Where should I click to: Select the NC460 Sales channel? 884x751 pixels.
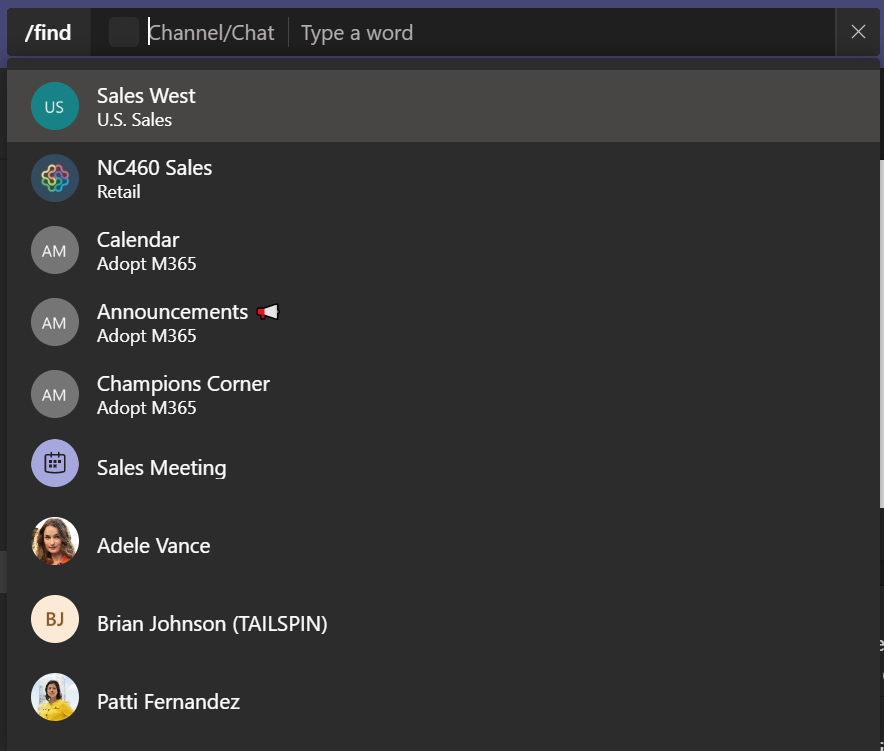443,178
